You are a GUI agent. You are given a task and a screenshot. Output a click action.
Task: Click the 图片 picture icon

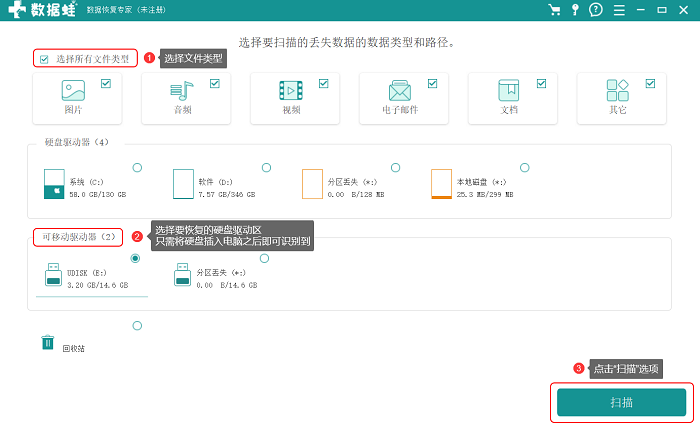(x=73, y=90)
